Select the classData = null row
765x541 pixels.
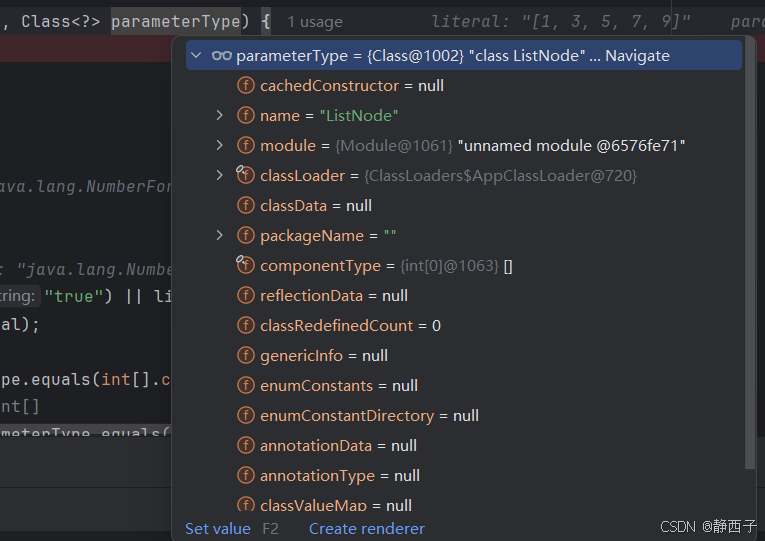(x=463, y=205)
